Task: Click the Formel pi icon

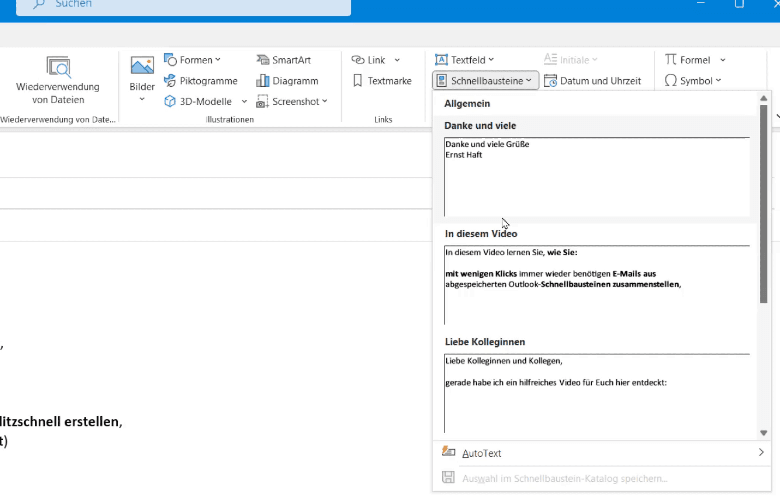Action: pos(671,60)
